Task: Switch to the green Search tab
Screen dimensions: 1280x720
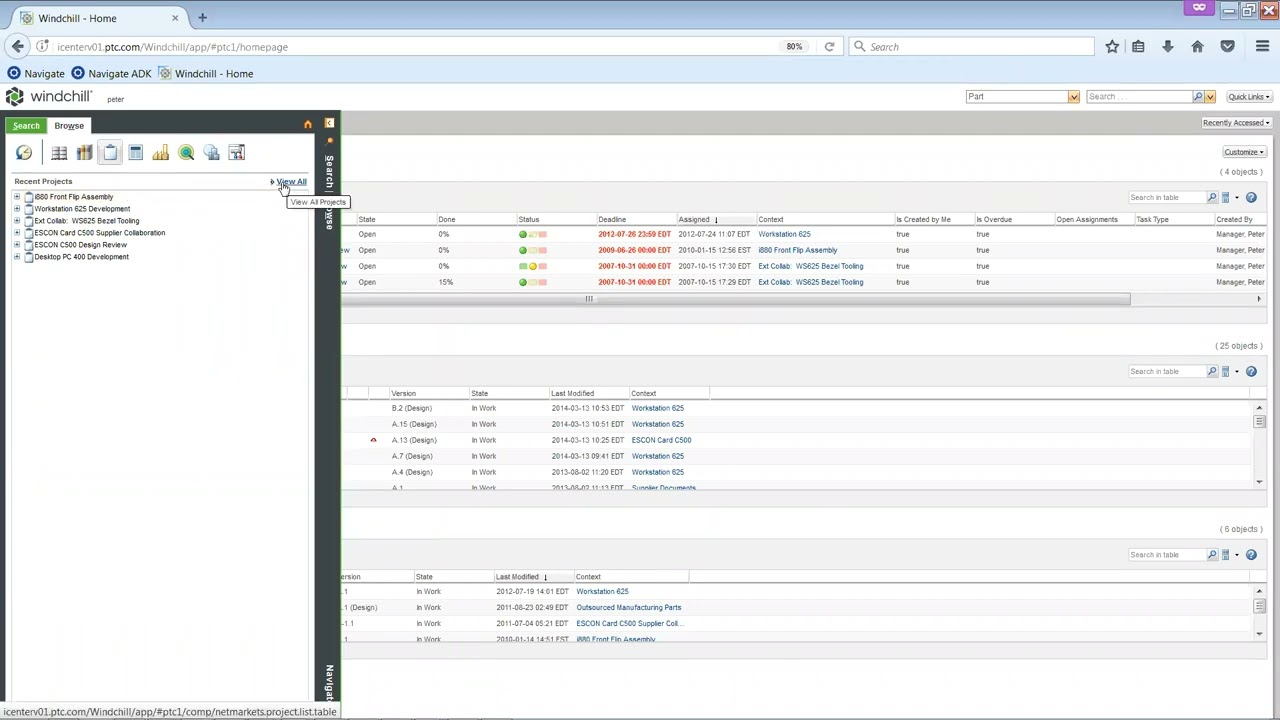Action: coord(26,126)
